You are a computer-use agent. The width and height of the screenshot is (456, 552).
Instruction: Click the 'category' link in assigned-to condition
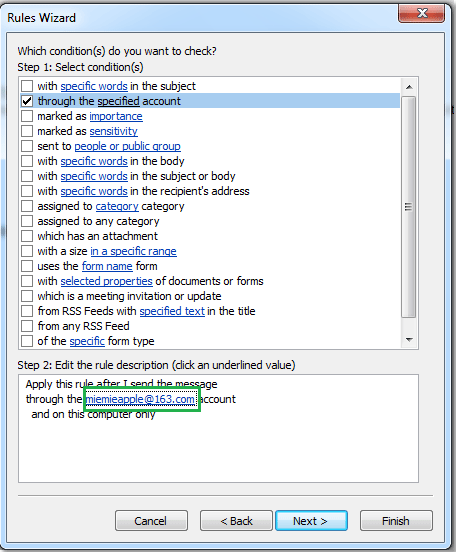(x=117, y=206)
